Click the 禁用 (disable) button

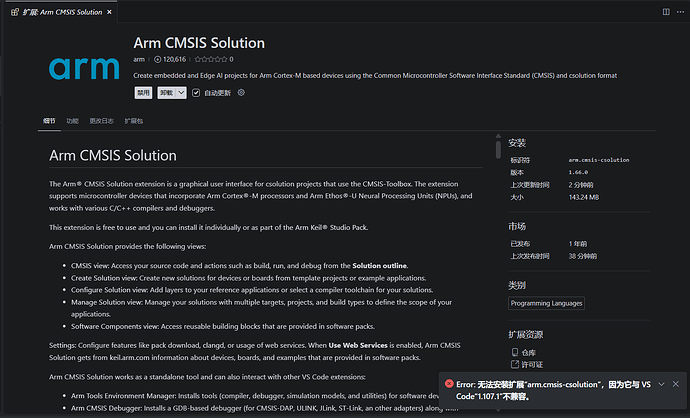[143, 93]
